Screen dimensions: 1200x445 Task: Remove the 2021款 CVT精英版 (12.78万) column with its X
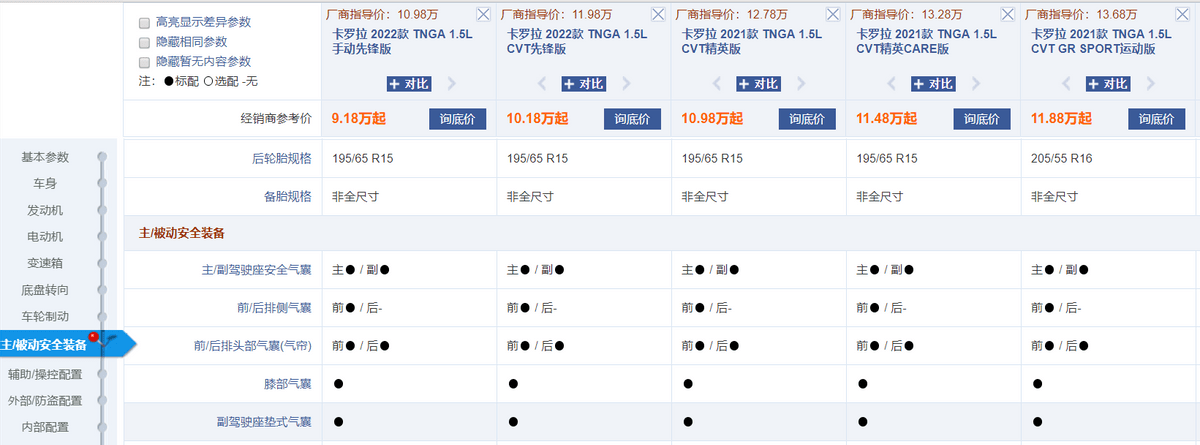[x=832, y=14]
